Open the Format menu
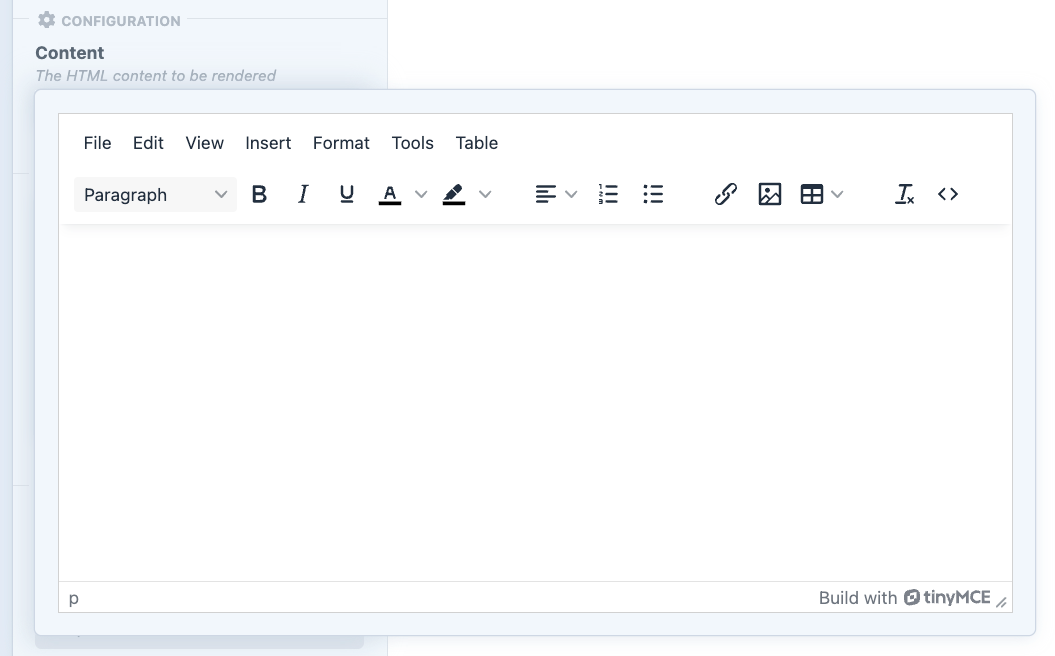The height and width of the screenshot is (656, 1055). [x=341, y=143]
